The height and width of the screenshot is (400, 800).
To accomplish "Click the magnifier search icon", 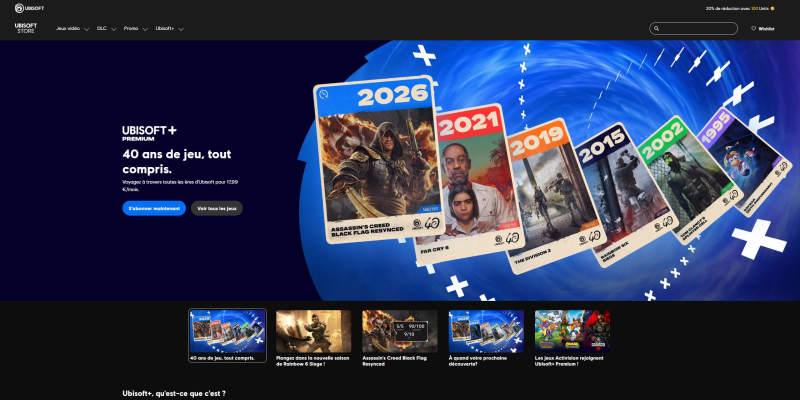I will coord(657,29).
